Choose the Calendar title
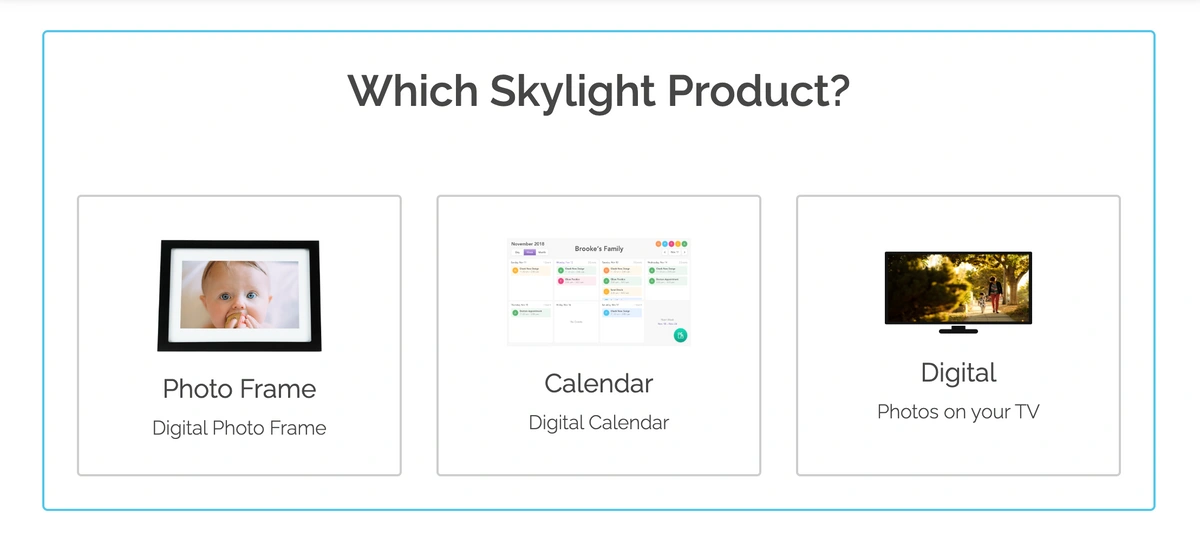Image resolution: width=1200 pixels, height=553 pixels. coord(598,383)
